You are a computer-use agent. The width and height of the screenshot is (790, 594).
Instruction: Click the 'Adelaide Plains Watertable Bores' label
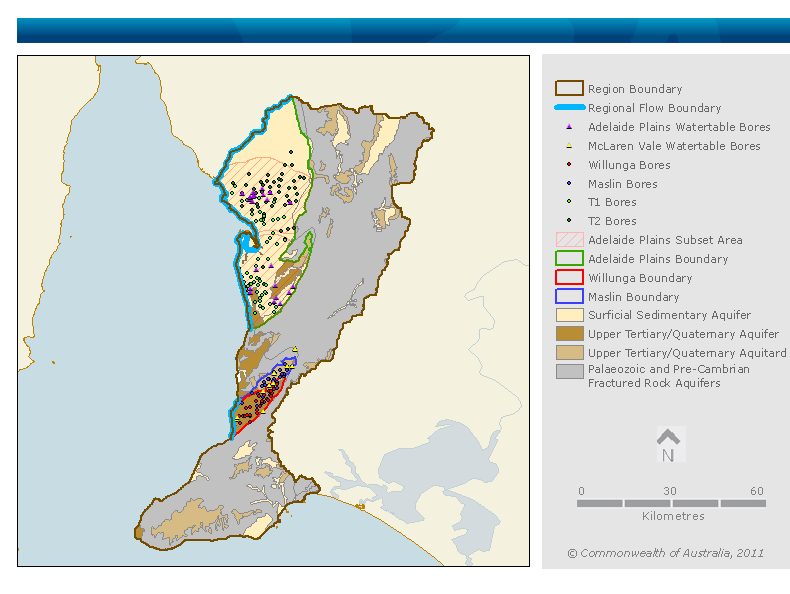point(679,127)
